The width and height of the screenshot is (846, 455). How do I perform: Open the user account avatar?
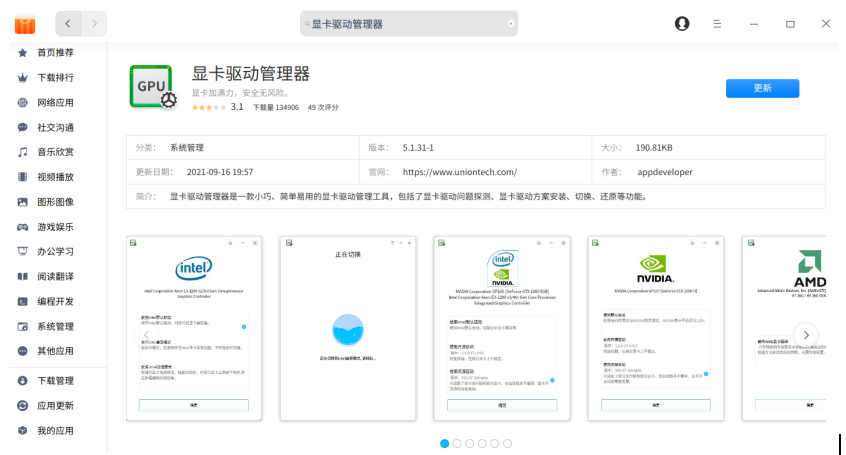pos(682,24)
